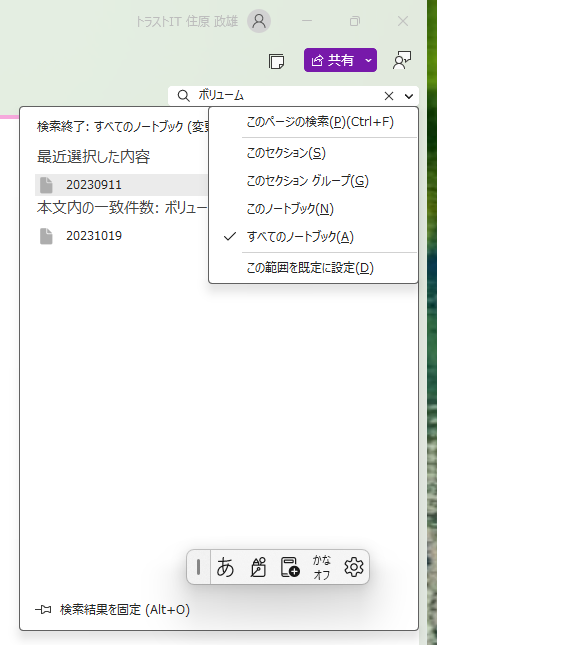Image resolution: width=581 pixels, height=645 pixels.
Task: Toggle the search scope dropdown chevron
Action: pyautogui.click(x=409, y=96)
